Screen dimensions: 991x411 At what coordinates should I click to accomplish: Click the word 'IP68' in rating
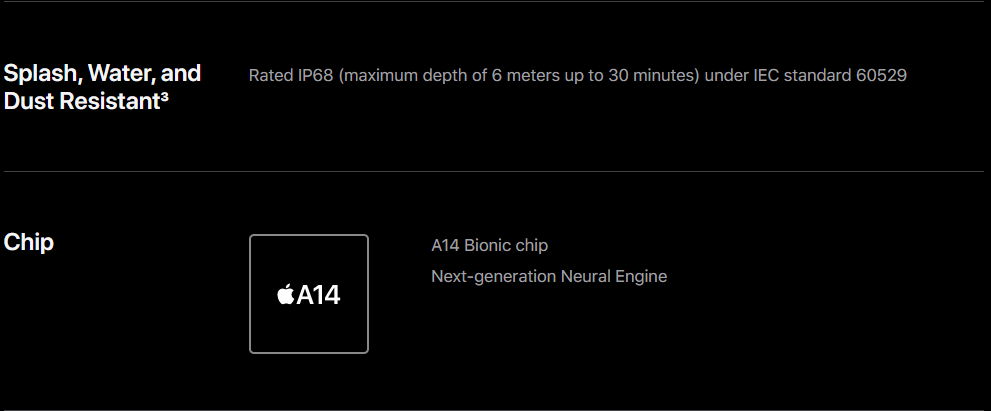tap(315, 76)
